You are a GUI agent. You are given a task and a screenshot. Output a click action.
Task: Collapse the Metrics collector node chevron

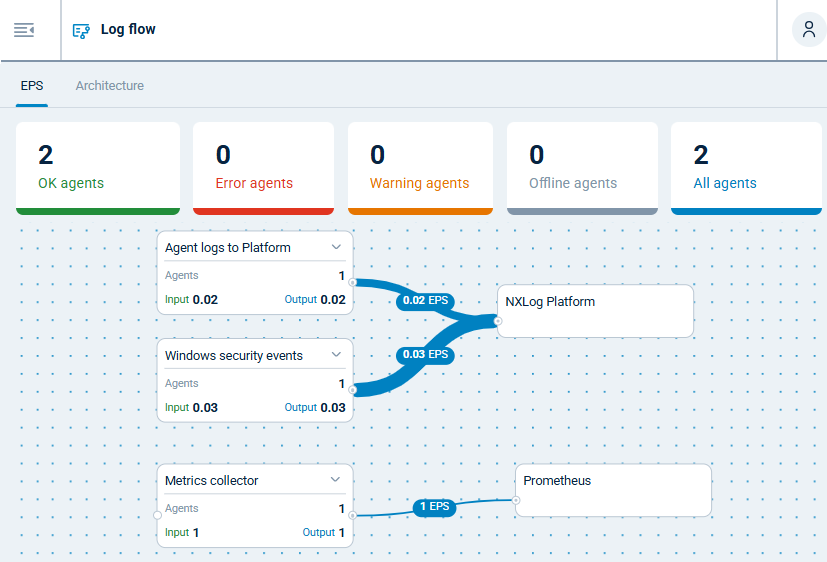336,480
